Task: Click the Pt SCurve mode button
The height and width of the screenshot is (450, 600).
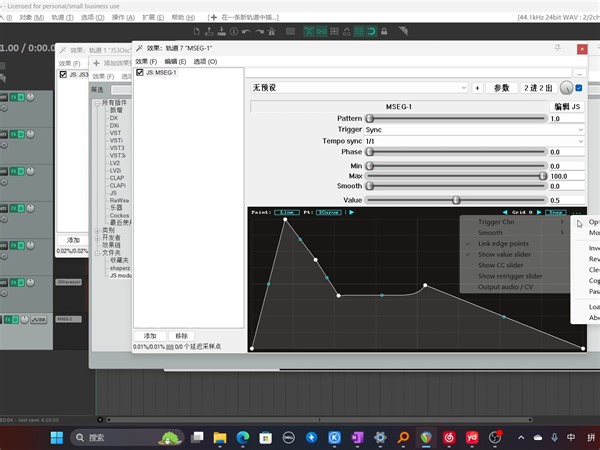Action: tap(328, 212)
